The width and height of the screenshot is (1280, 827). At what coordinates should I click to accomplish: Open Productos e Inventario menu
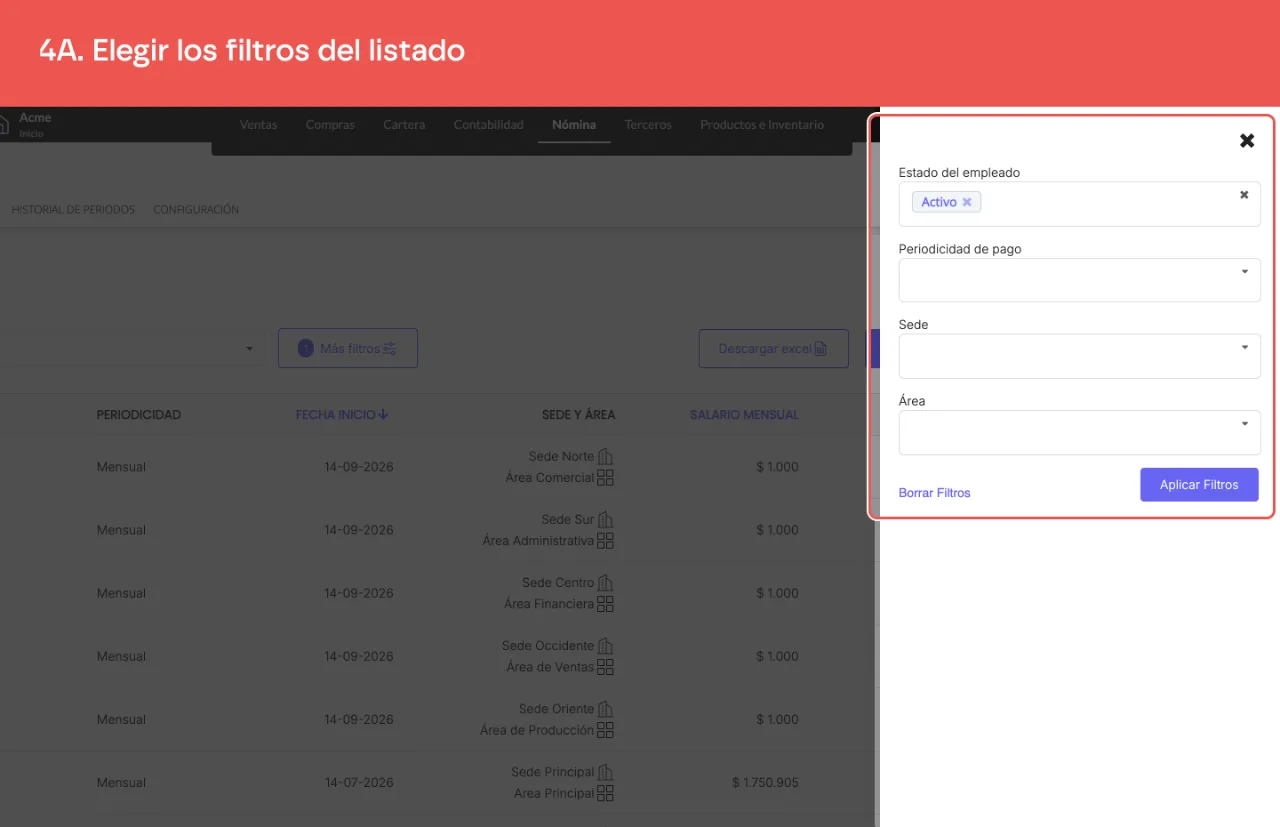(762, 125)
